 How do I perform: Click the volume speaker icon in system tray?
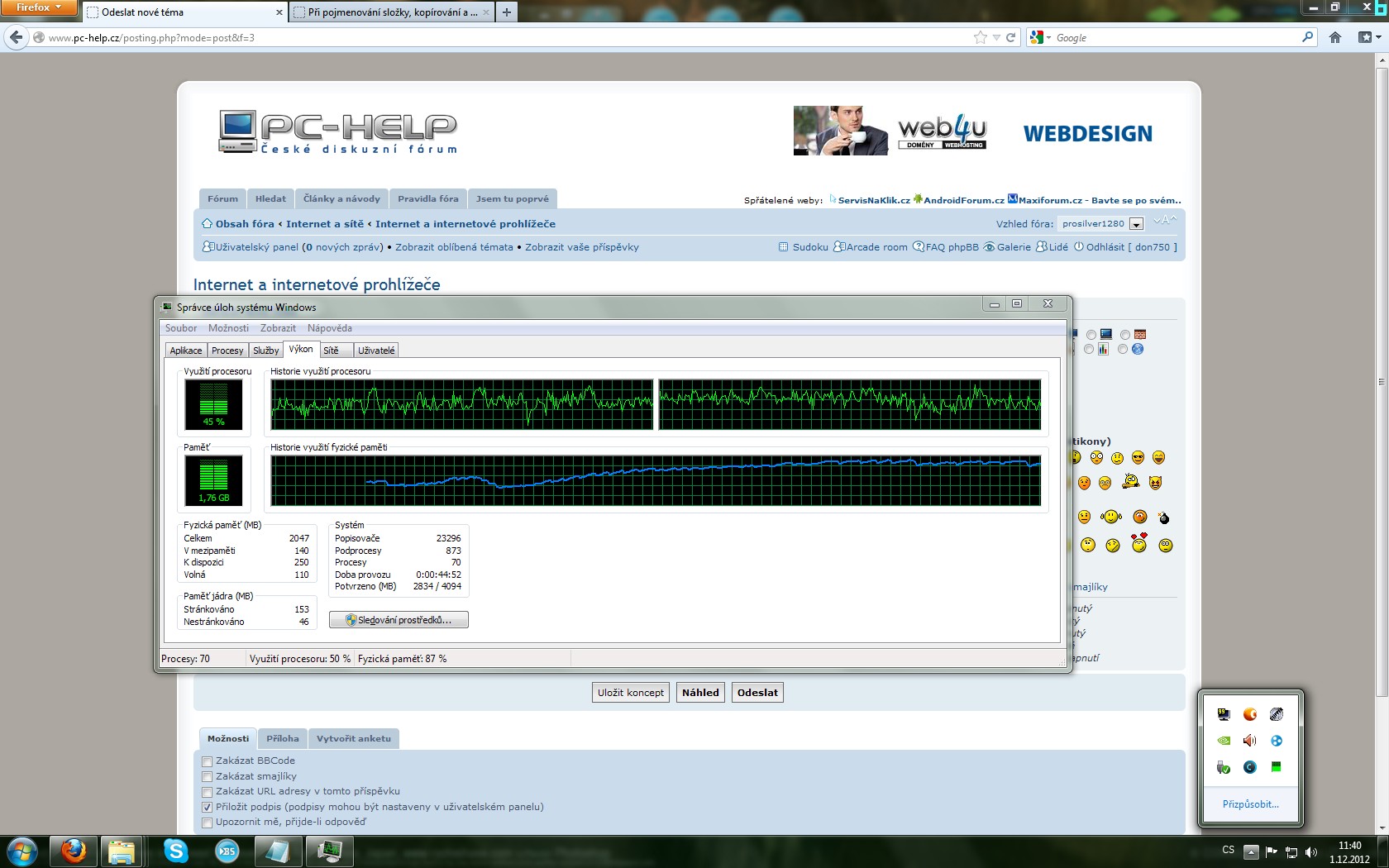click(1310, 852)
